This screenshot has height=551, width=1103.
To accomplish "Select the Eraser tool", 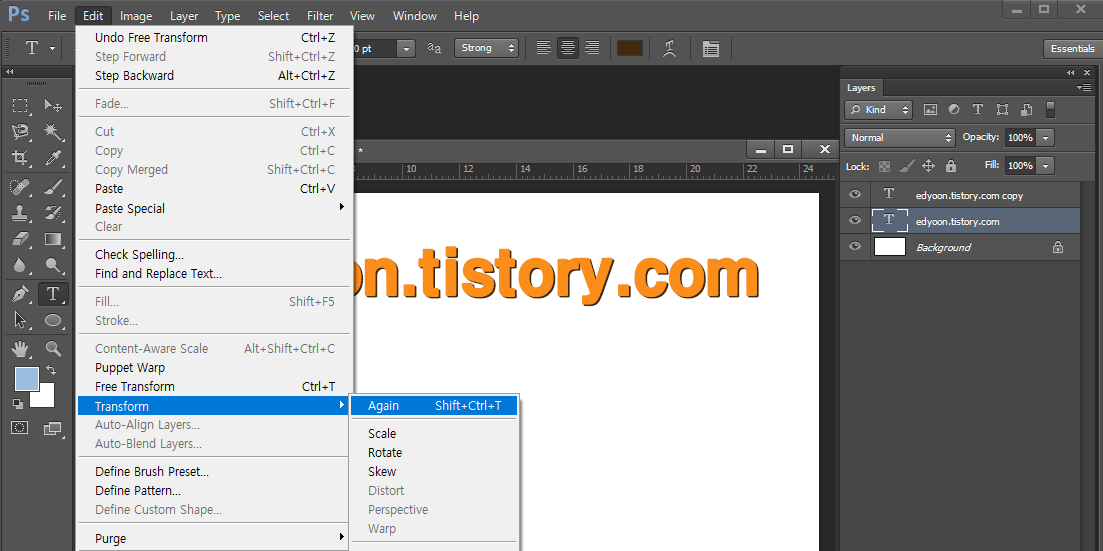I will point(20,239).
